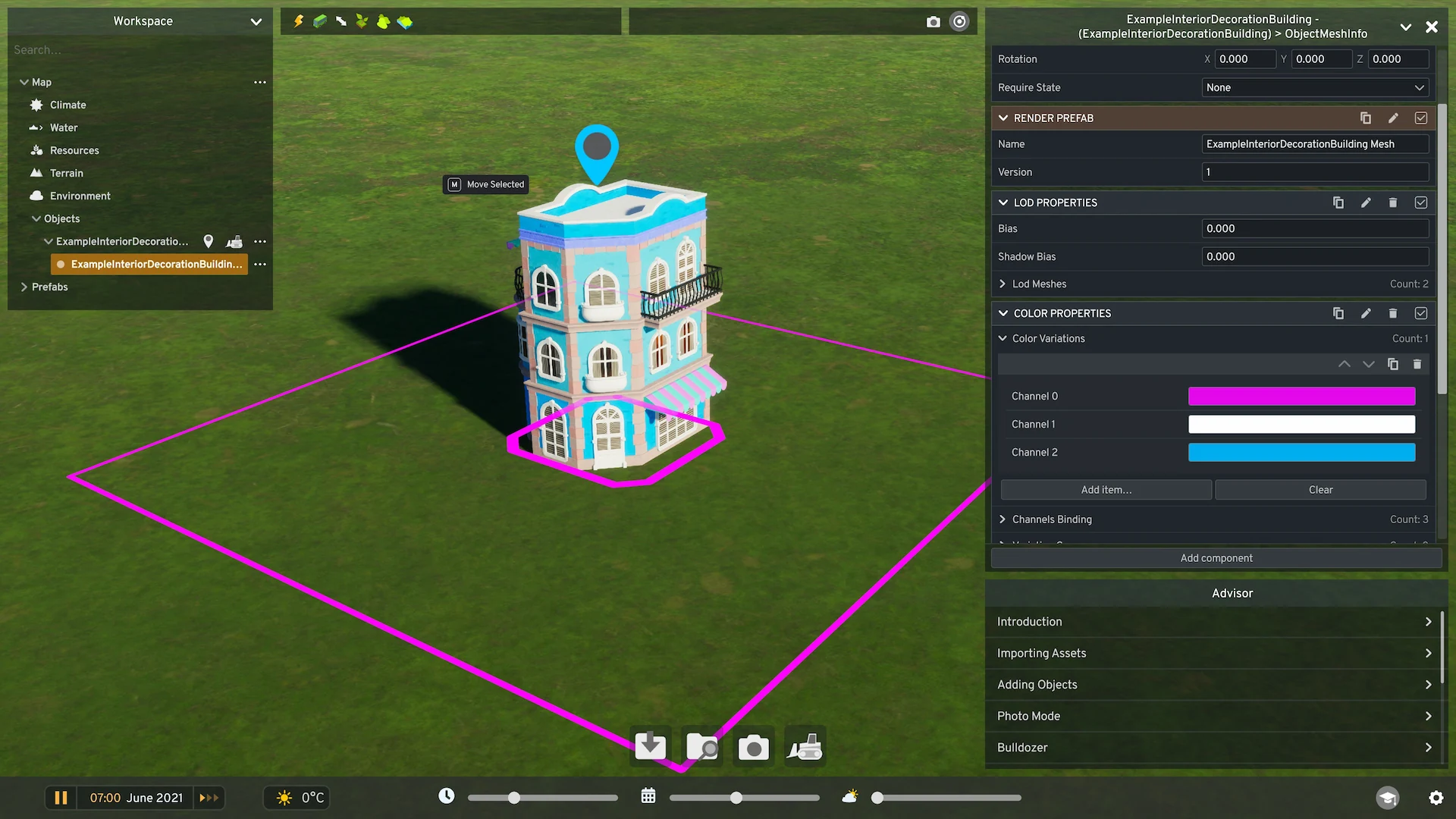This screenshot has width=1456, height=819.
Task: Click the magenta Channel 0 color swatch
Action: click(x=1301, y=396)
